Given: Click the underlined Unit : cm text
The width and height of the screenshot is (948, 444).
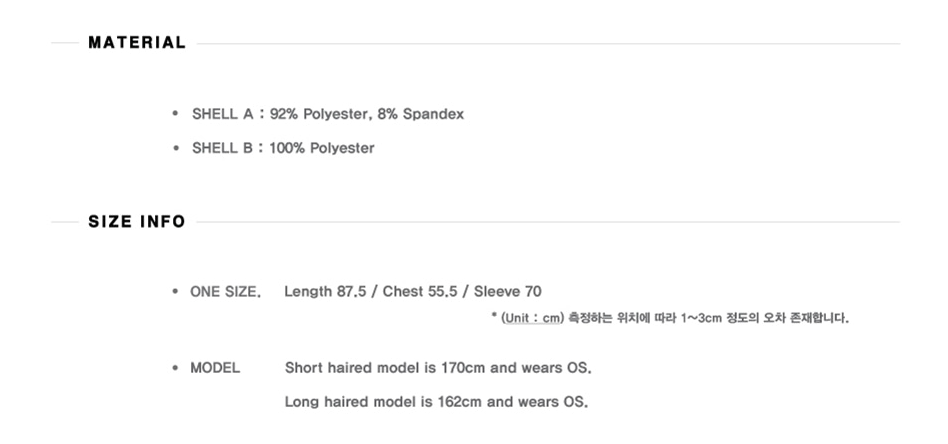Looking at the screenshot, I should click(532, 319).
